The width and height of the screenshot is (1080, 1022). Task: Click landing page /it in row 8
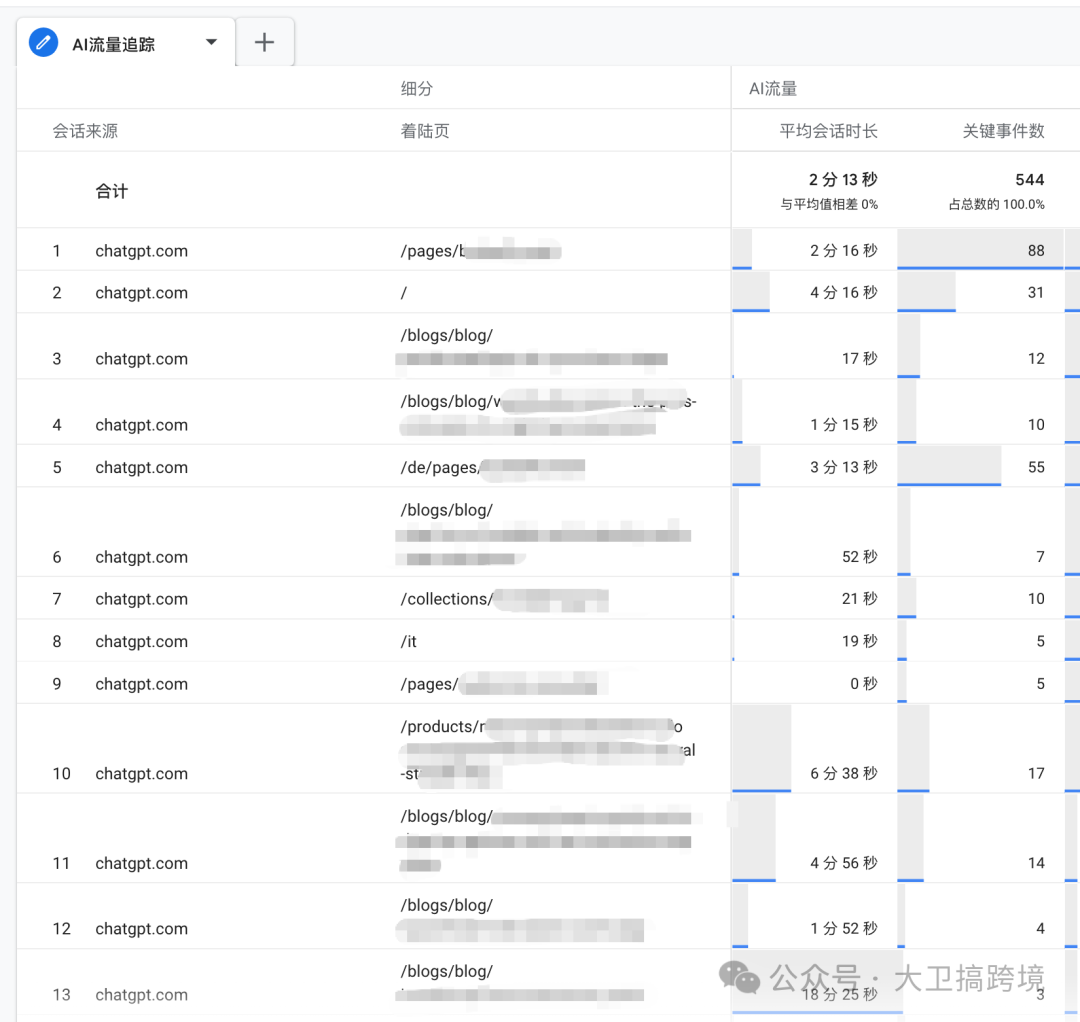tap(408, 642)
